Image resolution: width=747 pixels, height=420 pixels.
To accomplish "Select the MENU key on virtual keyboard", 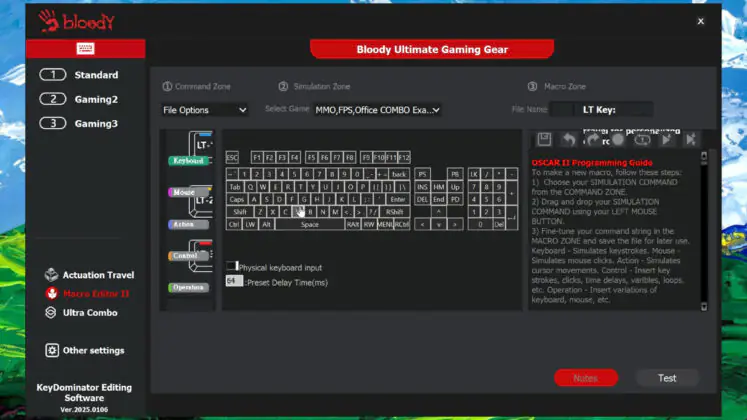I will (x=385, y=224).
